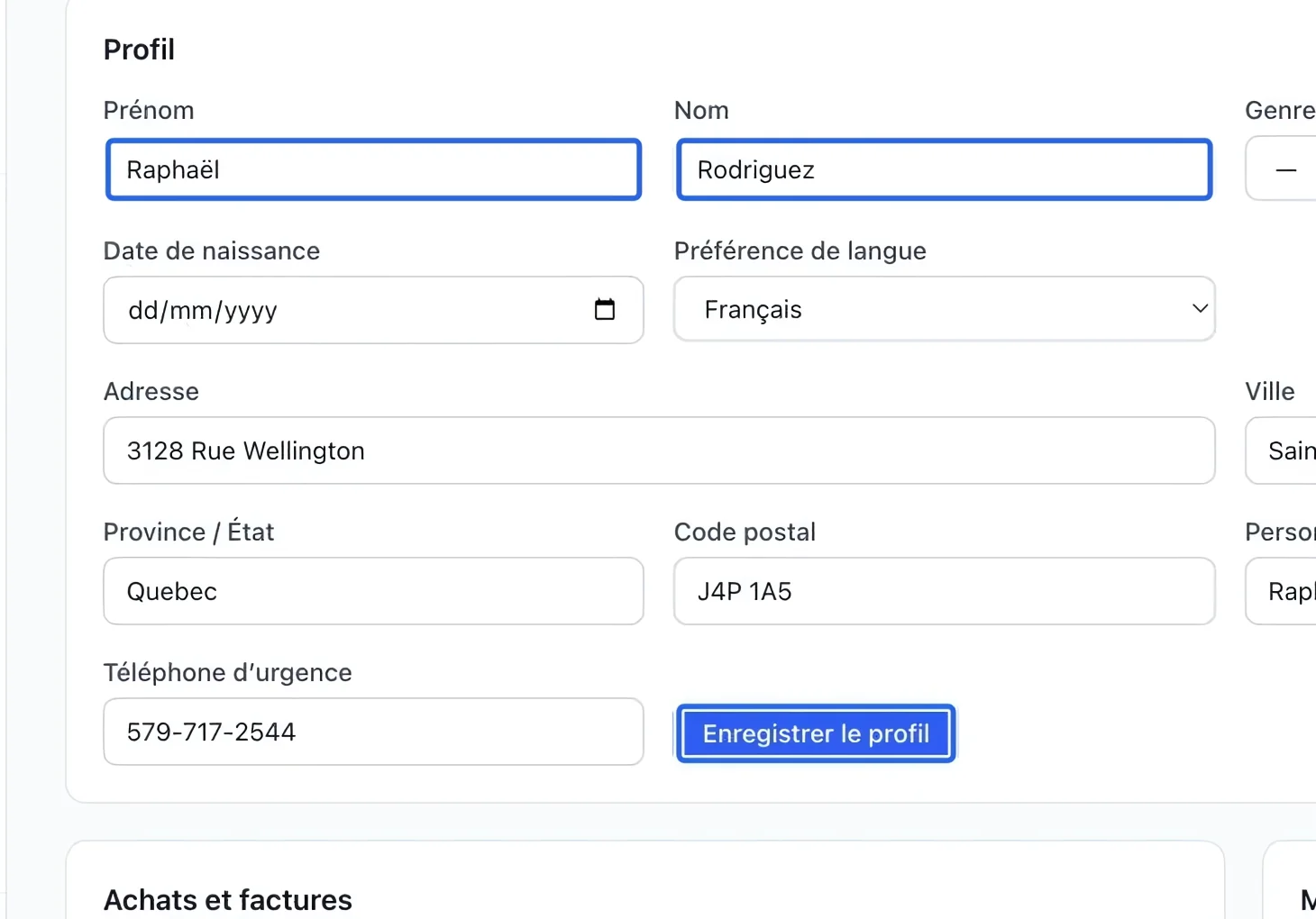Click the Province / État label

pos(188,532)
